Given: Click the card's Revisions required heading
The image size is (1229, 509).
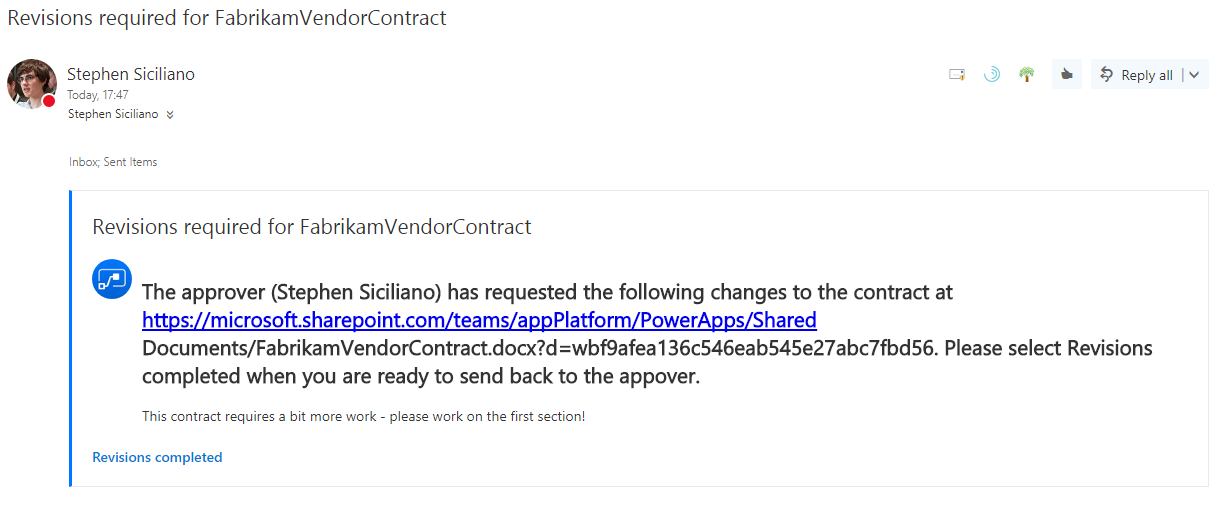Looking at the screenshot, I should (x=311, y=227).
